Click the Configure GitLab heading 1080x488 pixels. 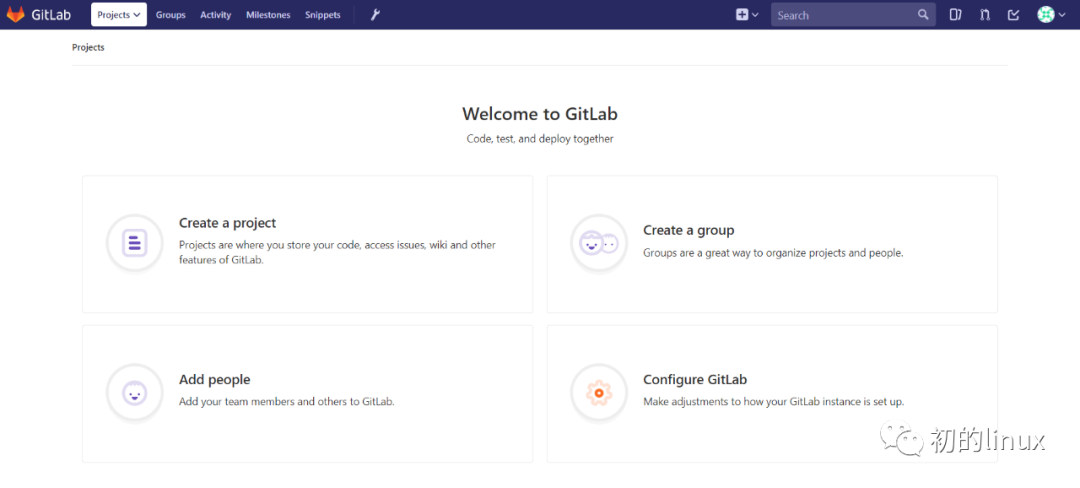[695, 379]
